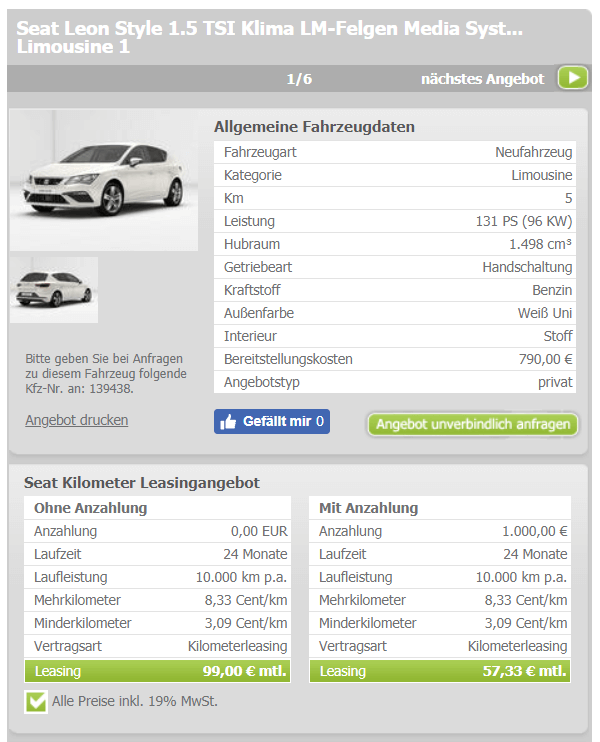Click the 1/6 offer counter
Viewport: 600px width, 742px height.
(299, 79)
